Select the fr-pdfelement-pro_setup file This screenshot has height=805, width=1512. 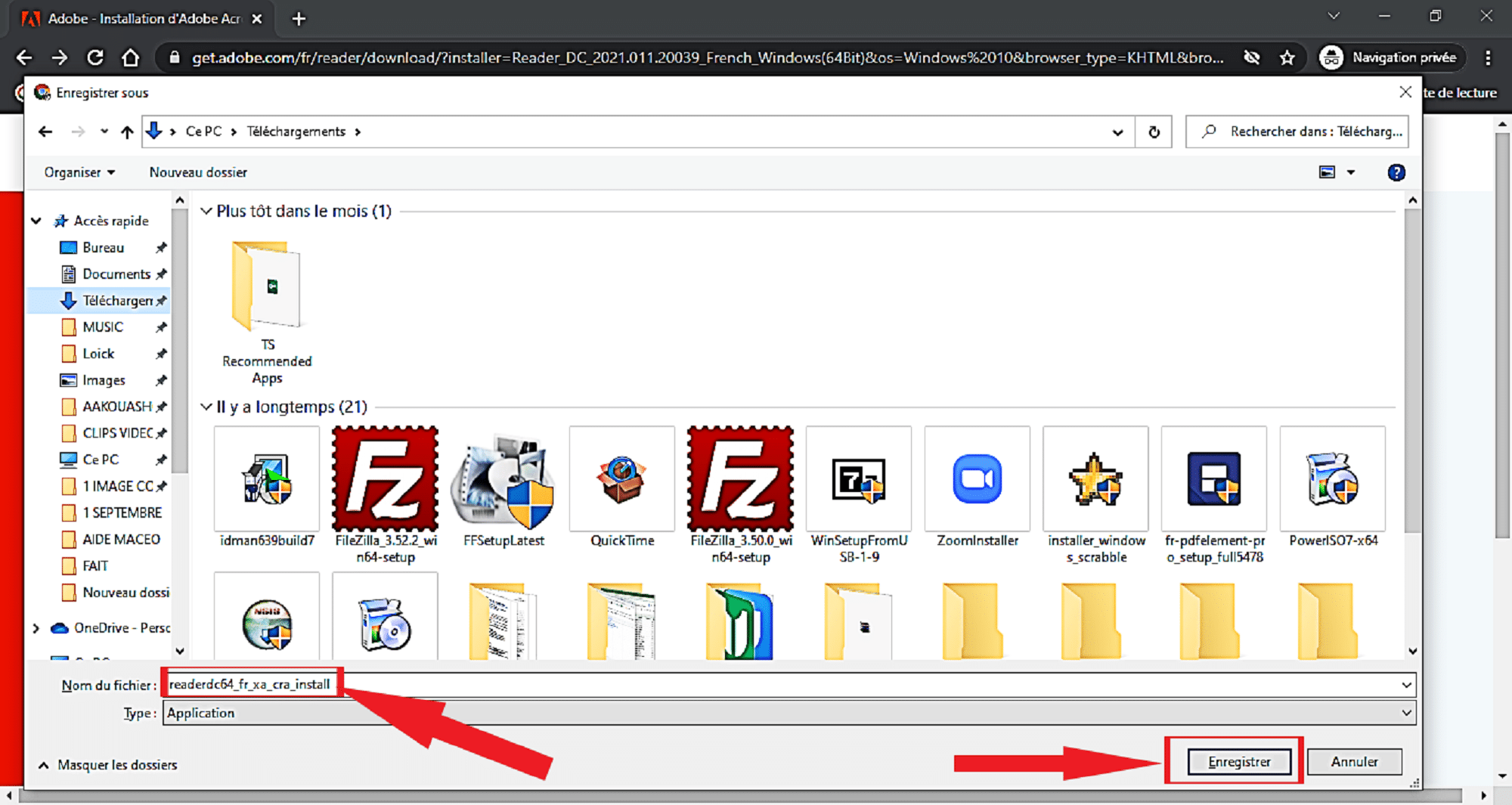1214,495
